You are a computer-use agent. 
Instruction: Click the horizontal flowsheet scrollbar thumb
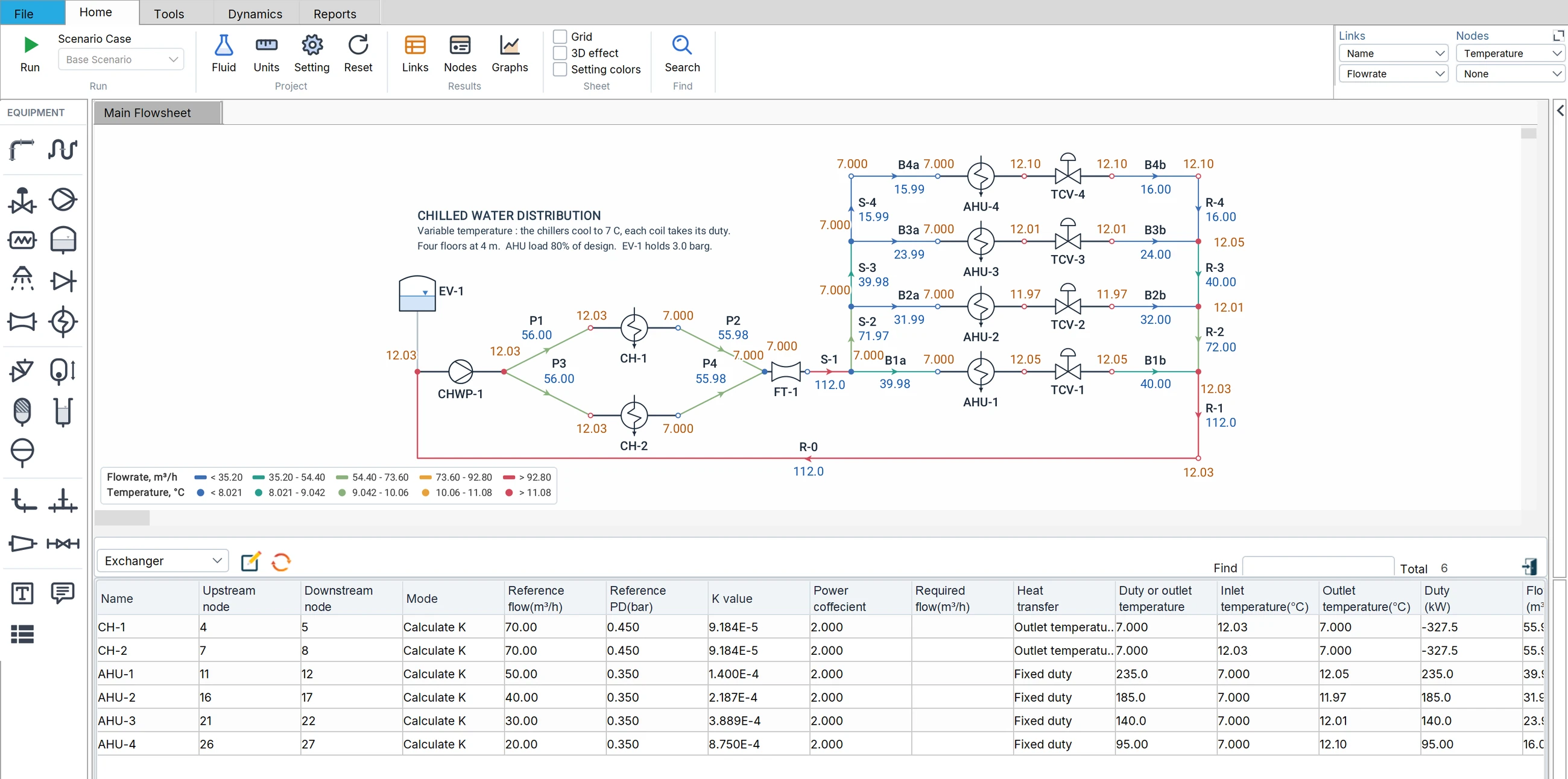tap(122, 518)
